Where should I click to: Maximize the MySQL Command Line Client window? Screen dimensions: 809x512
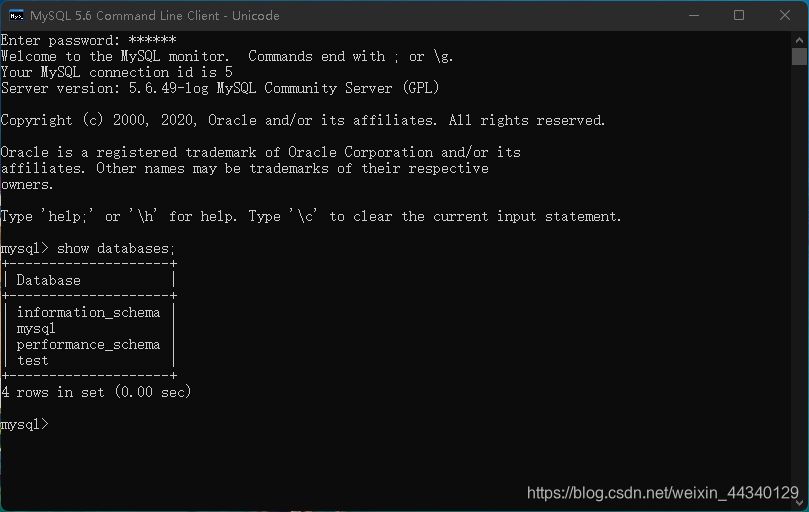tap(739, 15)
